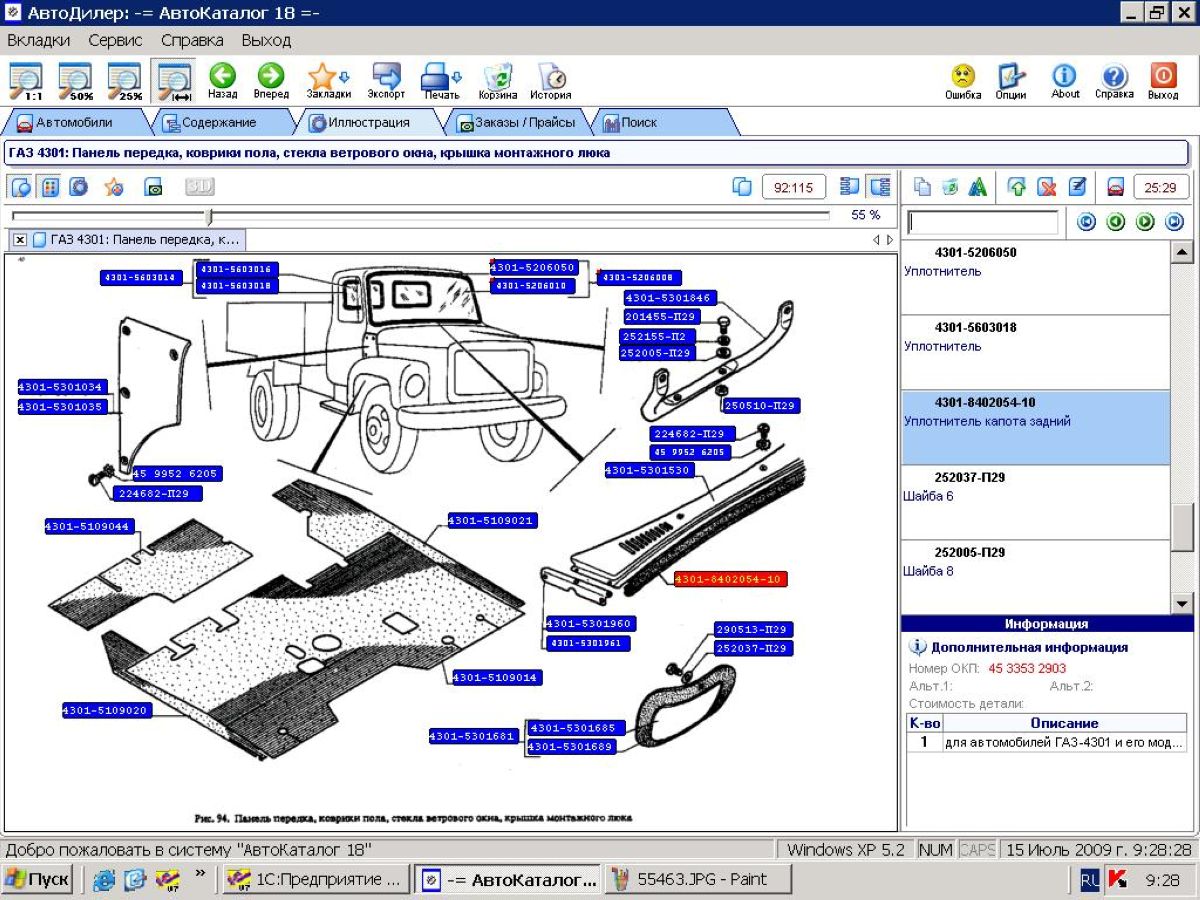
Task: Click the grayed 3D view button
Action: point(200,186)
